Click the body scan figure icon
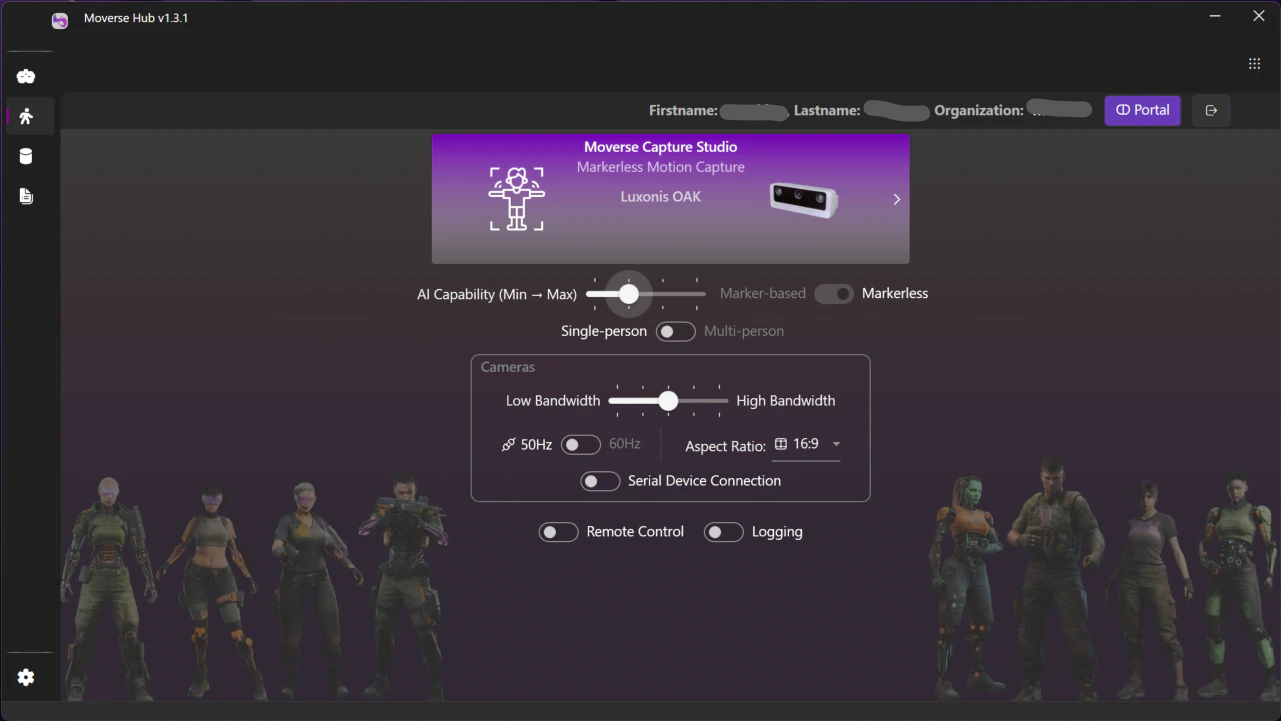This screenshot has height=721, width=1281. [517, 198]
